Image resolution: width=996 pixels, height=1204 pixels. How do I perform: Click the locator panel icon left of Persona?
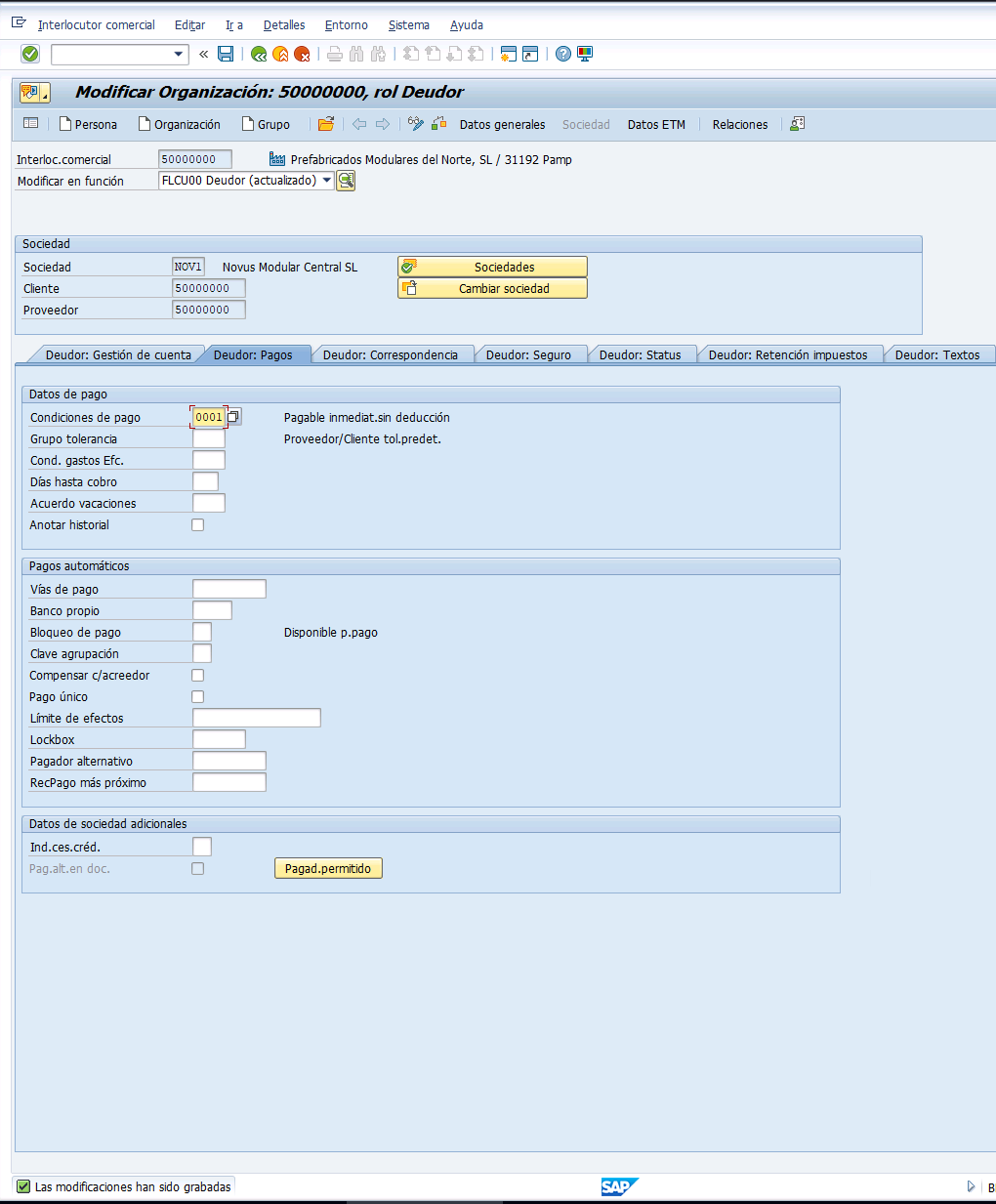point(31,124)
